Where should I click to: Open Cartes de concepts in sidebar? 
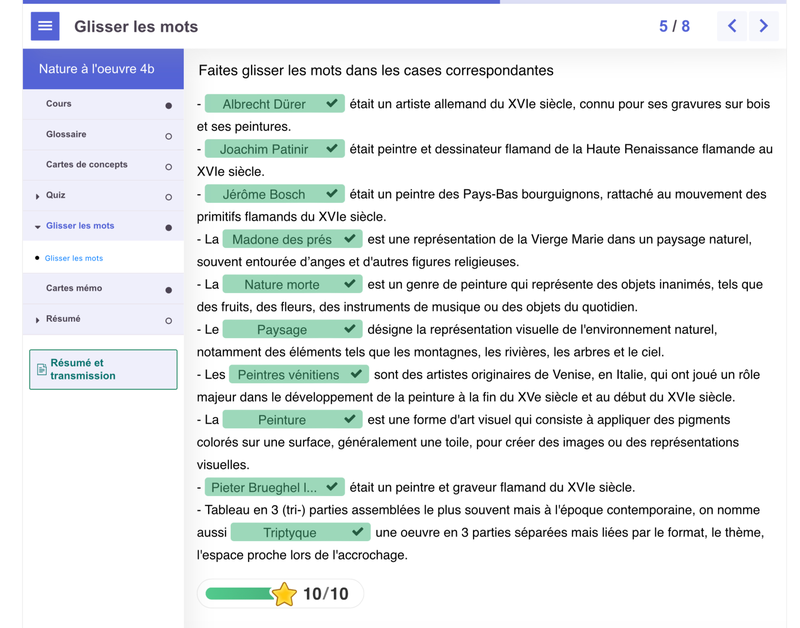tap(86, 165)
